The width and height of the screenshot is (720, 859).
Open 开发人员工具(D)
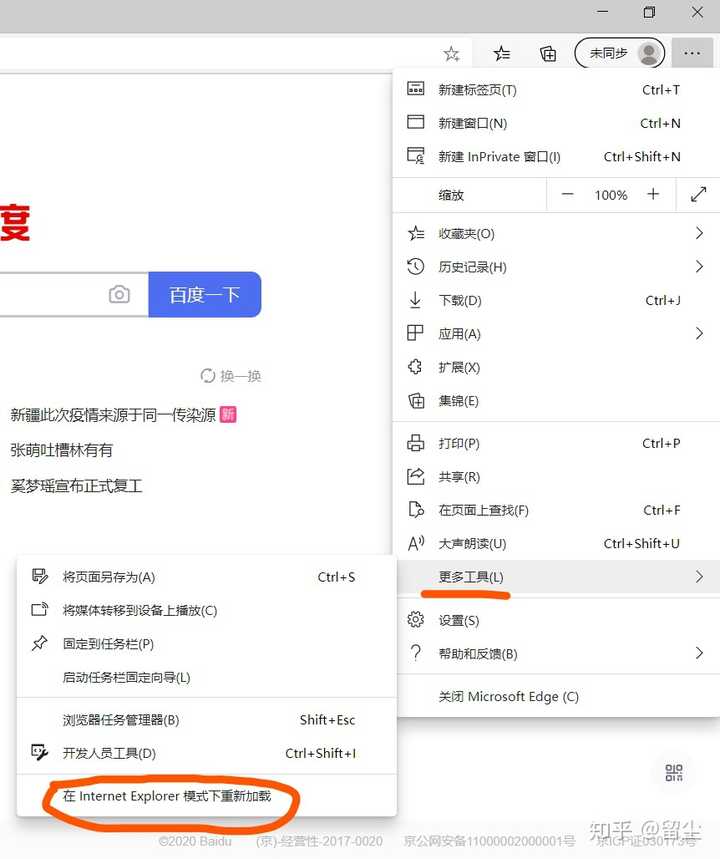(207, 753)
